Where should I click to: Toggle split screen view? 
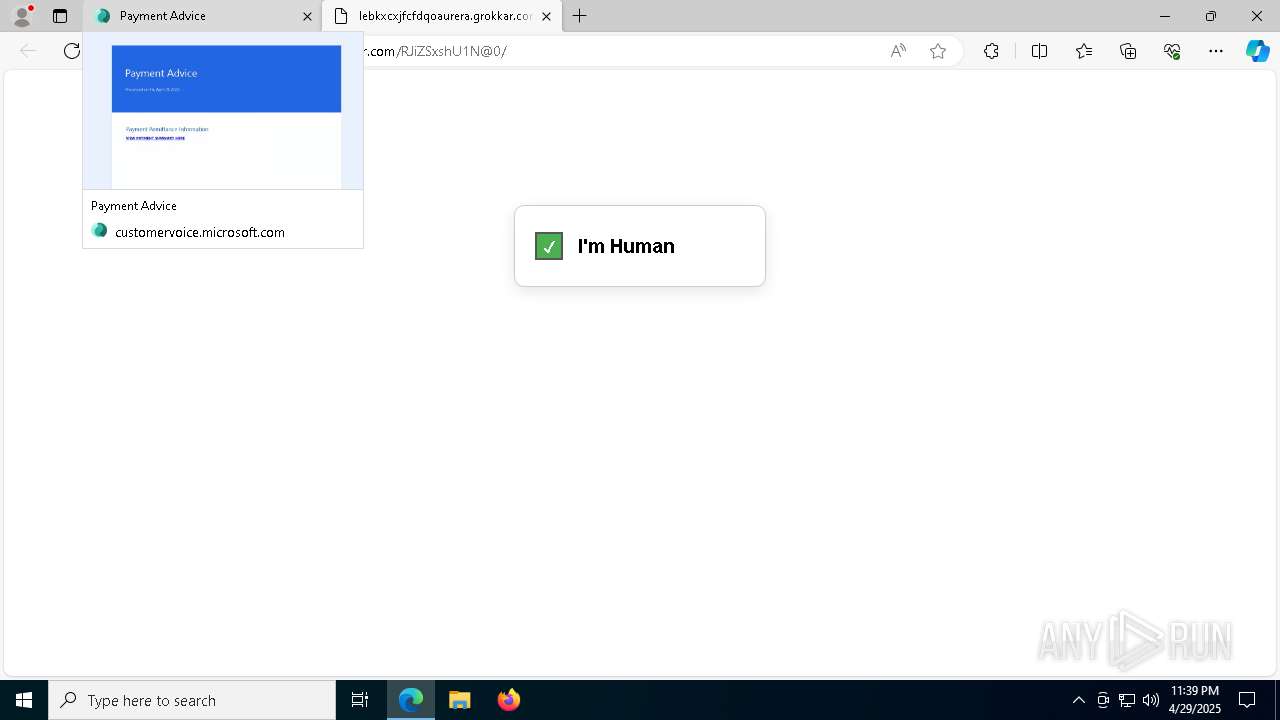(x=1039, y=51)
